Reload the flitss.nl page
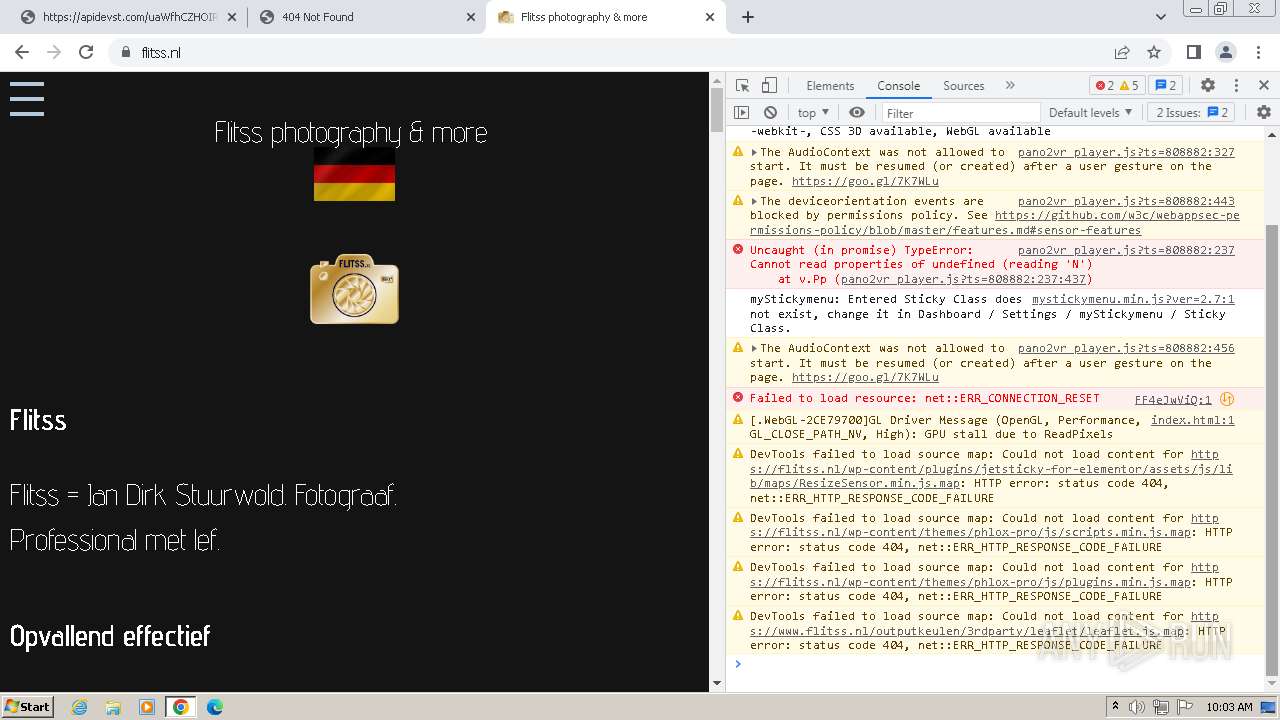Image resolution: width=1280 pixels, height=720 pixels. (x=86, y=53)
